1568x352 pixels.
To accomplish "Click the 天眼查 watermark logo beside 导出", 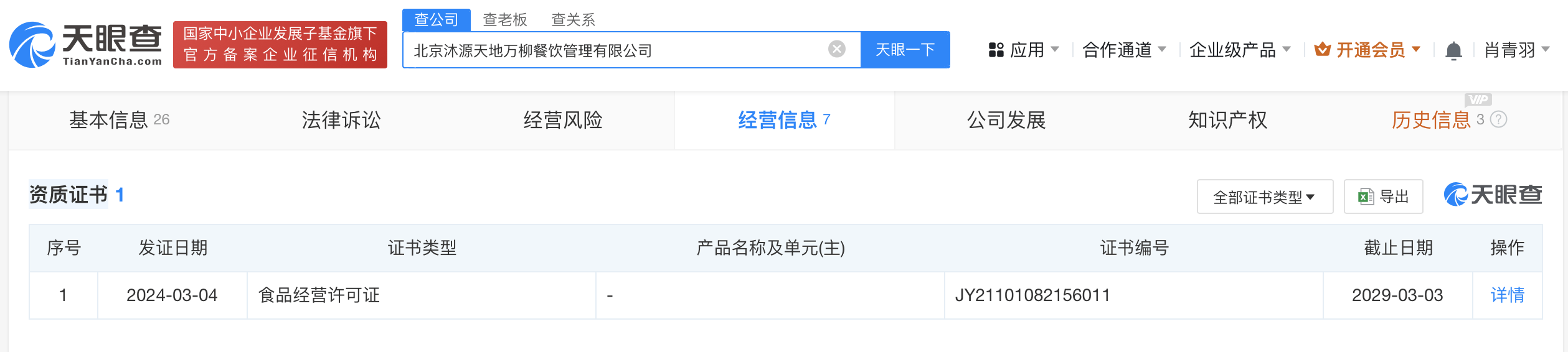I will [1493, 195].
